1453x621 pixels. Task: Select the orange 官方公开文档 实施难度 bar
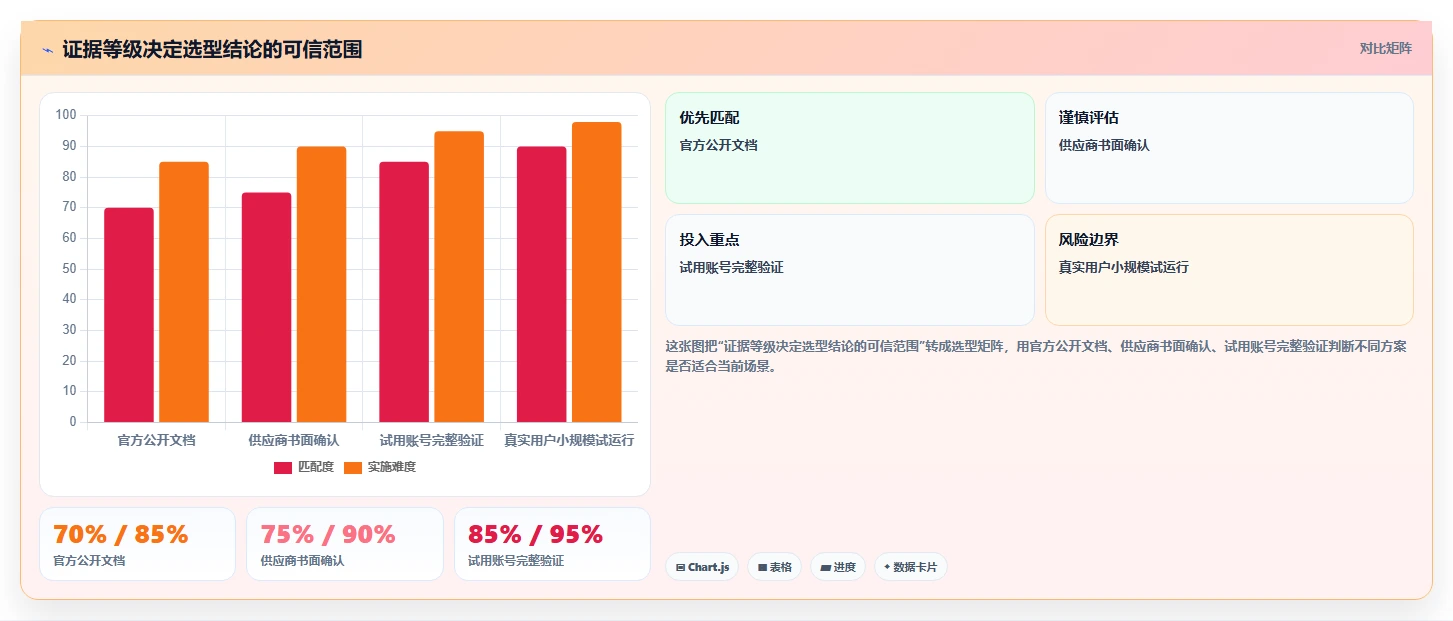click(184, 292)
